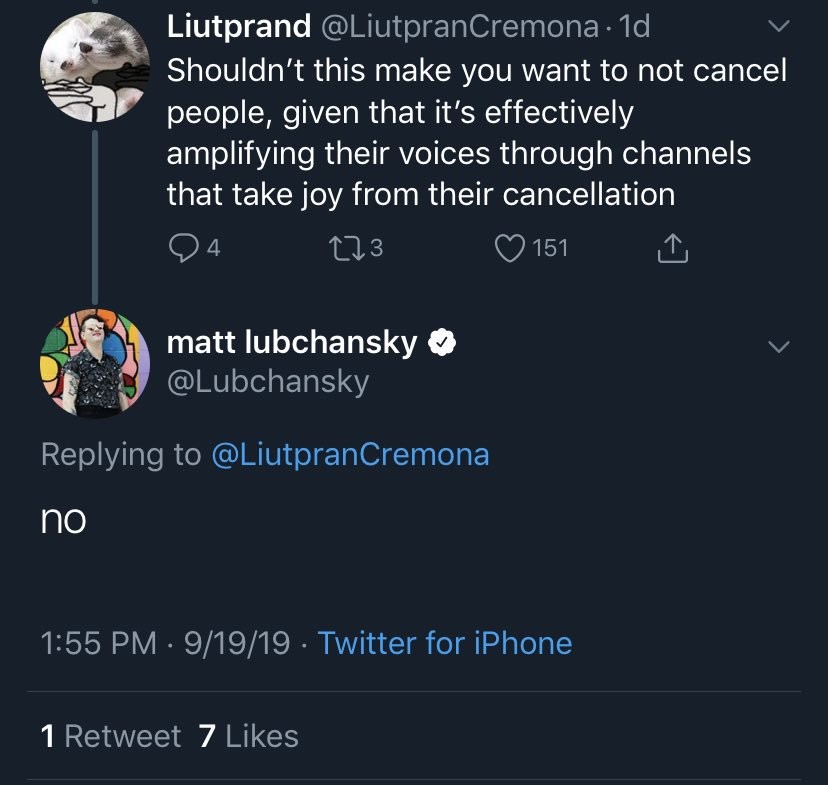Image resolution: width=828 pixels, height=785 pixels.
Task: Click the 1:55 PM 9/19/19 timestamp
Action: [x=165, y=643]
